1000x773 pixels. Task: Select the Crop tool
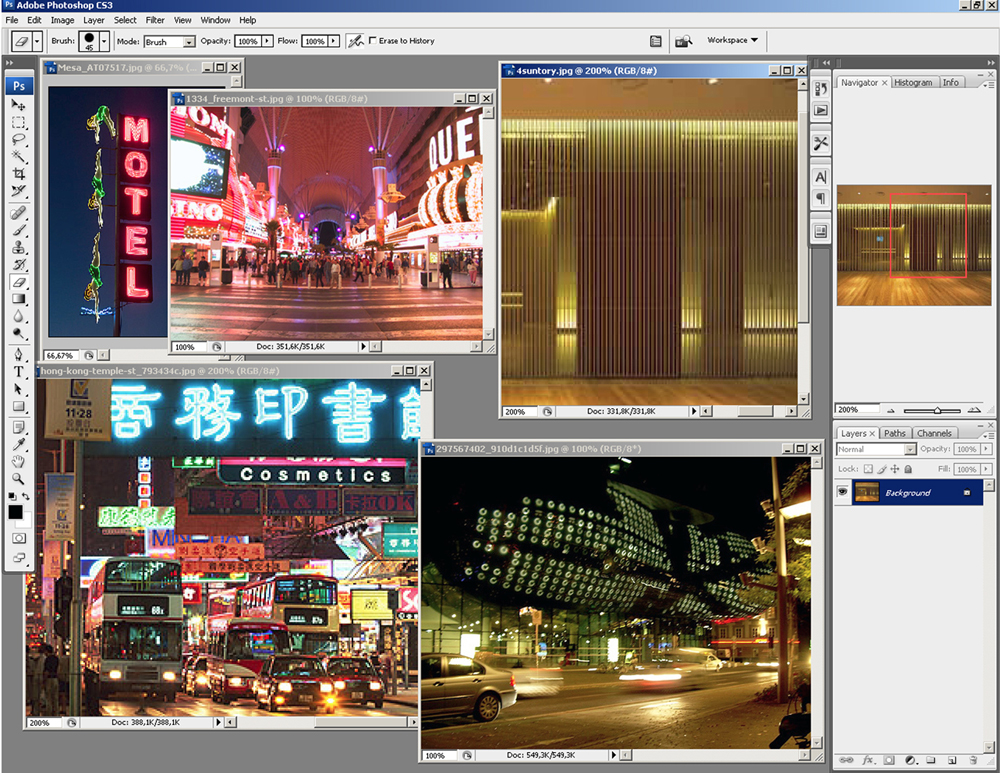(x=18, y=173)
